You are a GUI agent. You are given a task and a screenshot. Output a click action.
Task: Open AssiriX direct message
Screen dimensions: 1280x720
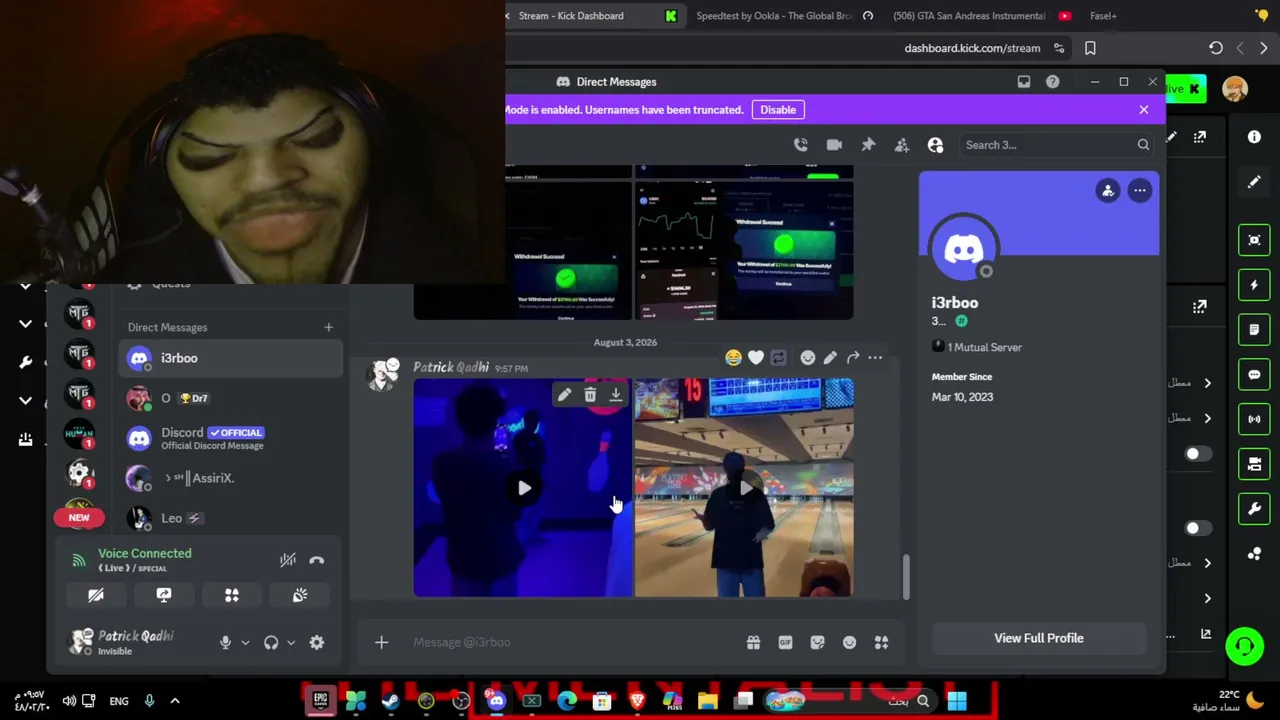click(x=230, y=478)
